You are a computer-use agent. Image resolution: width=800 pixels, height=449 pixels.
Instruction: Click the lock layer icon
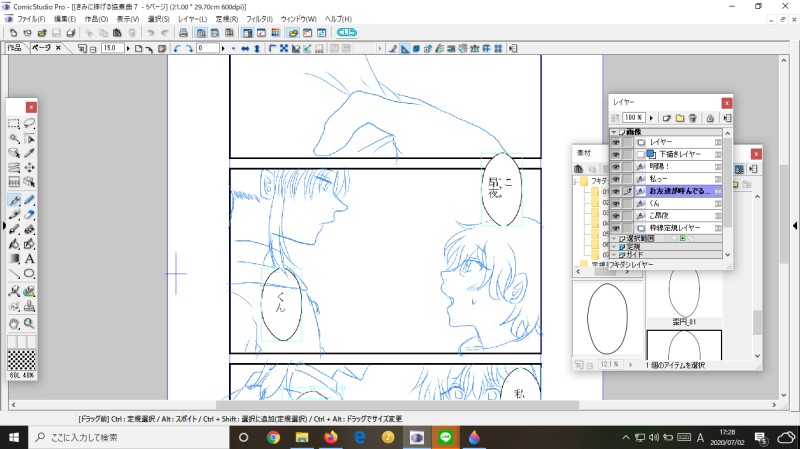point(710,118)
